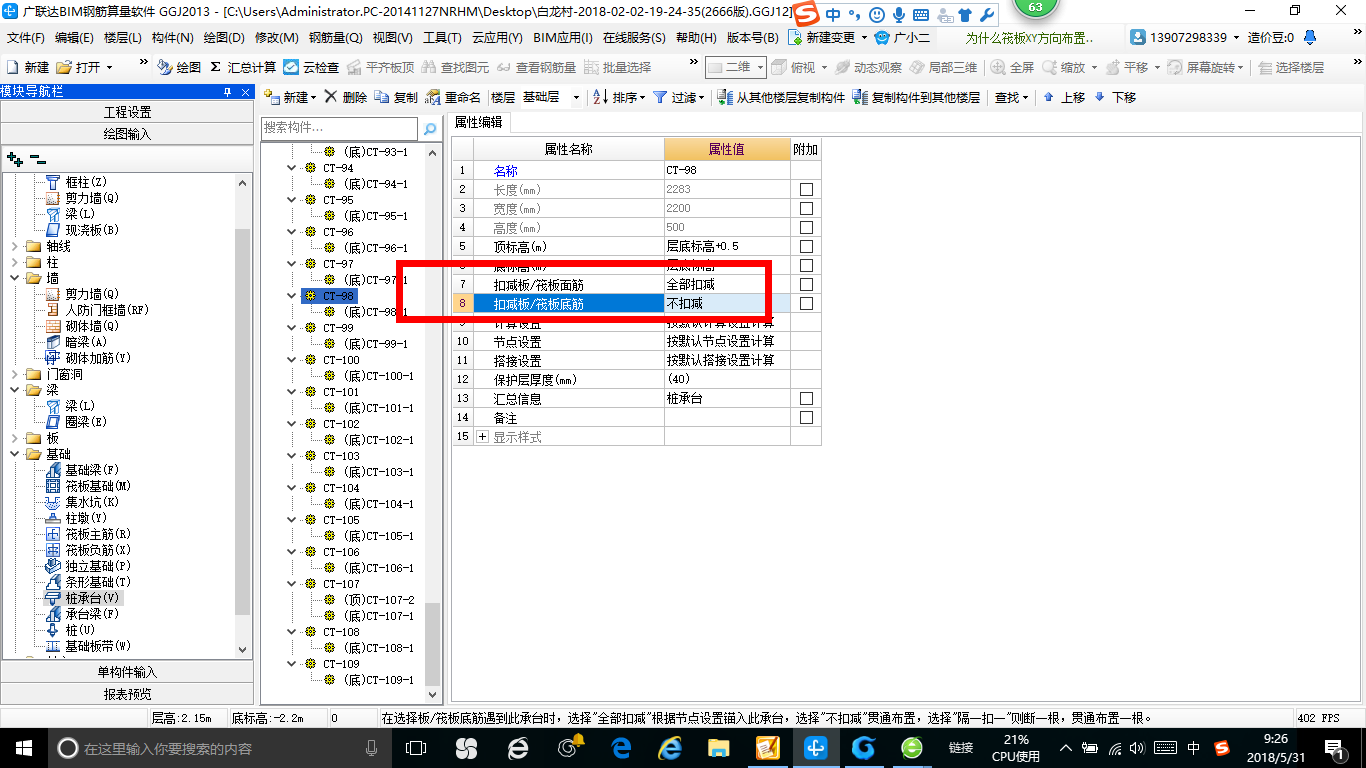Tick 附加 checkbox for 扣减板/筏板底筋

tap(806, 303)
